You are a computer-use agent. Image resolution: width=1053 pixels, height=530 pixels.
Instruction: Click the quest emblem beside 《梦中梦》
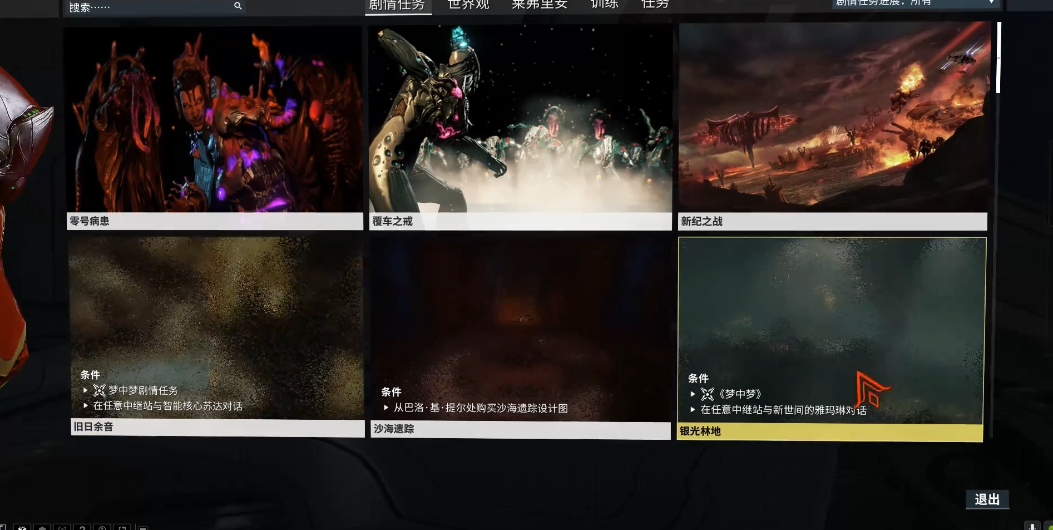(x=707, y=394)
